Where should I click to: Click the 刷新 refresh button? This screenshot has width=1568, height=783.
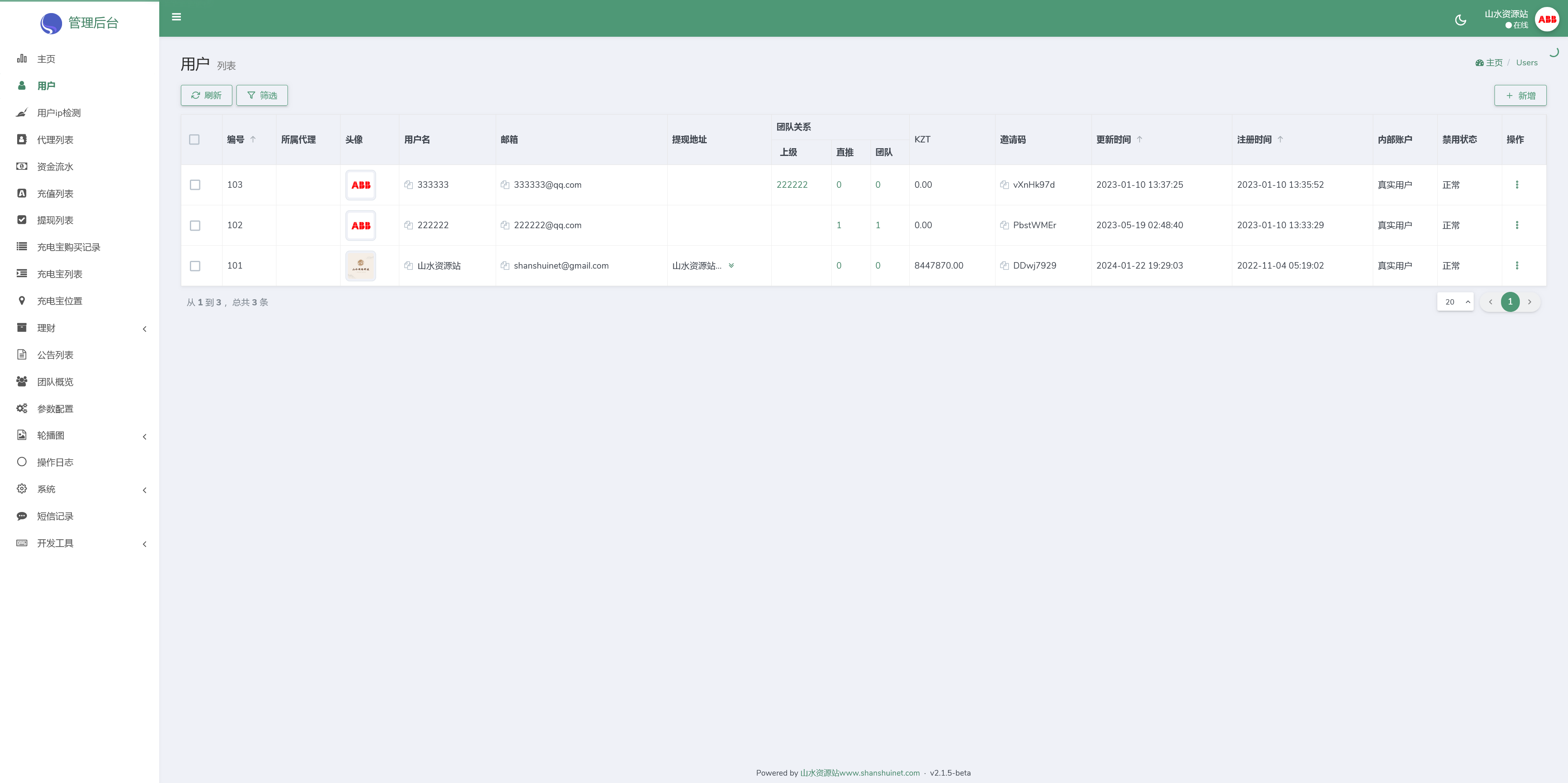[x=206, y=96]
